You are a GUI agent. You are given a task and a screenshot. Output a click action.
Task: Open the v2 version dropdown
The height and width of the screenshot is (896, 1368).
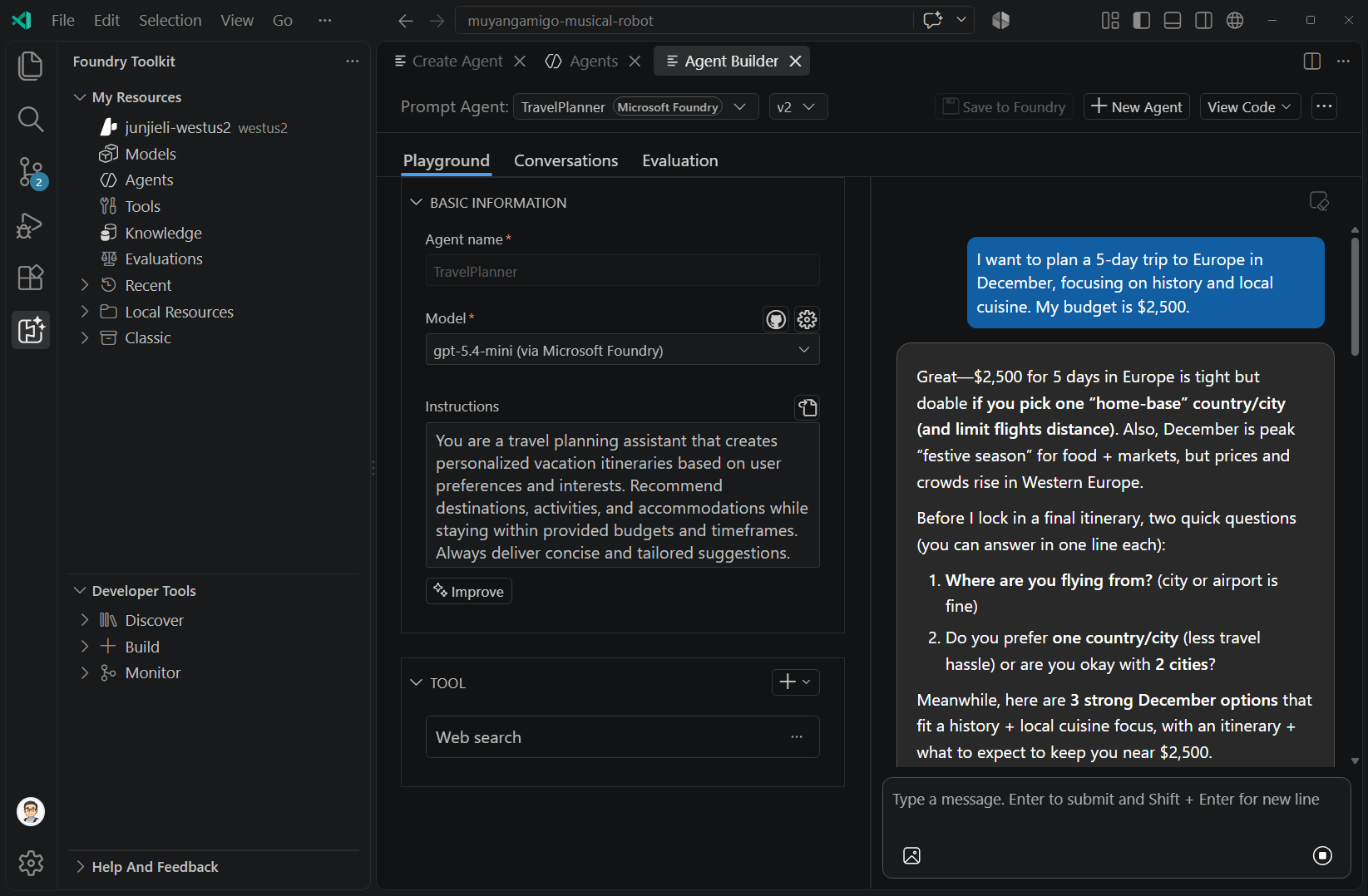(x=798, y=106)
